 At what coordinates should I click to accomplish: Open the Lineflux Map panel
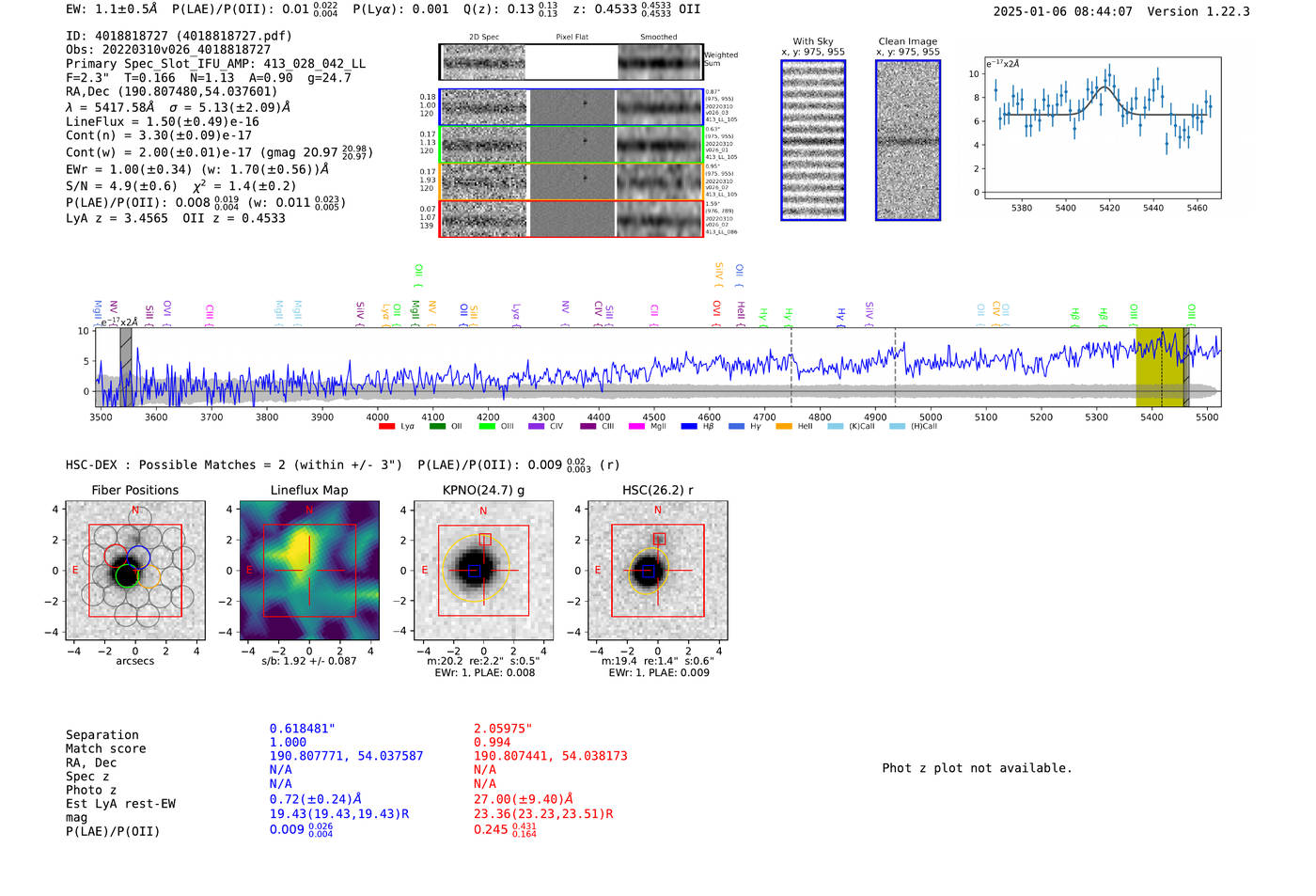point(309,571)
